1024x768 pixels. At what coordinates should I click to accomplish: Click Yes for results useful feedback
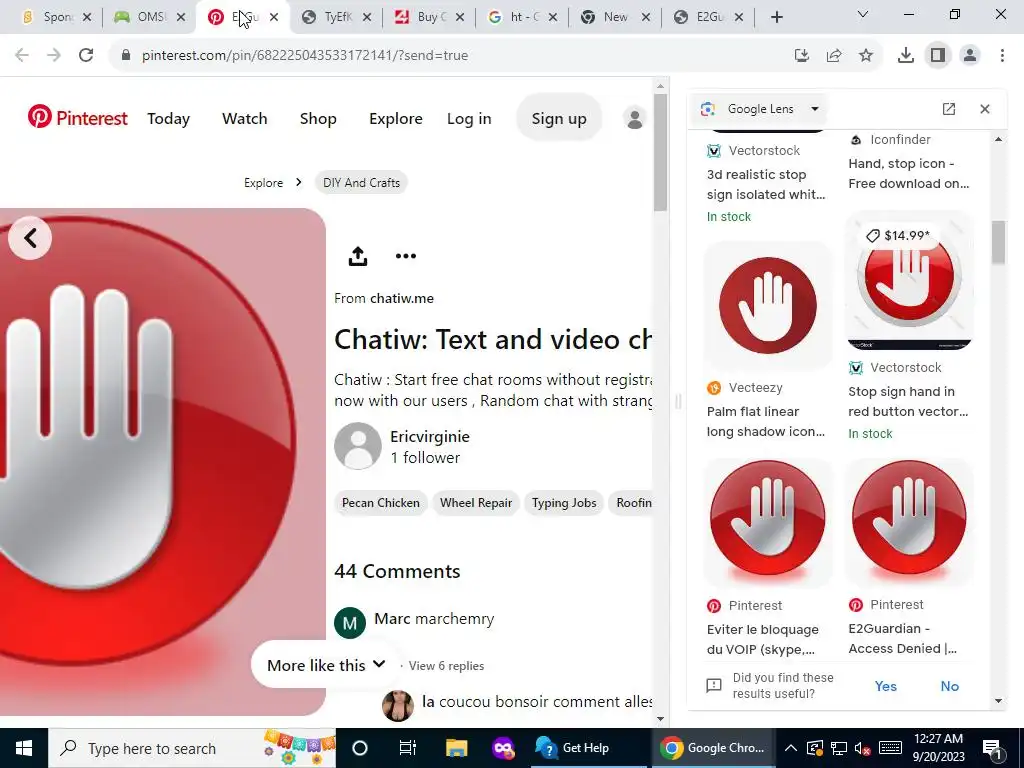pos(886,686)
